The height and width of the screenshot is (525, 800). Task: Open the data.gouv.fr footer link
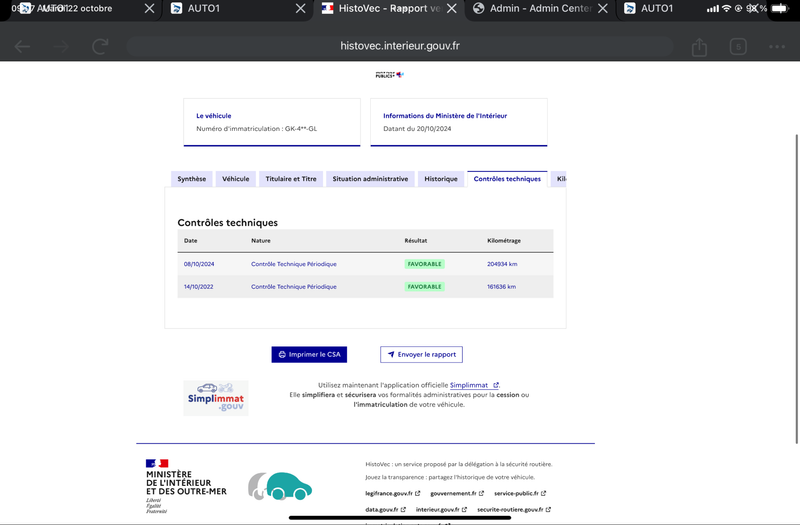pyautogui.click(x=385, y=510)
